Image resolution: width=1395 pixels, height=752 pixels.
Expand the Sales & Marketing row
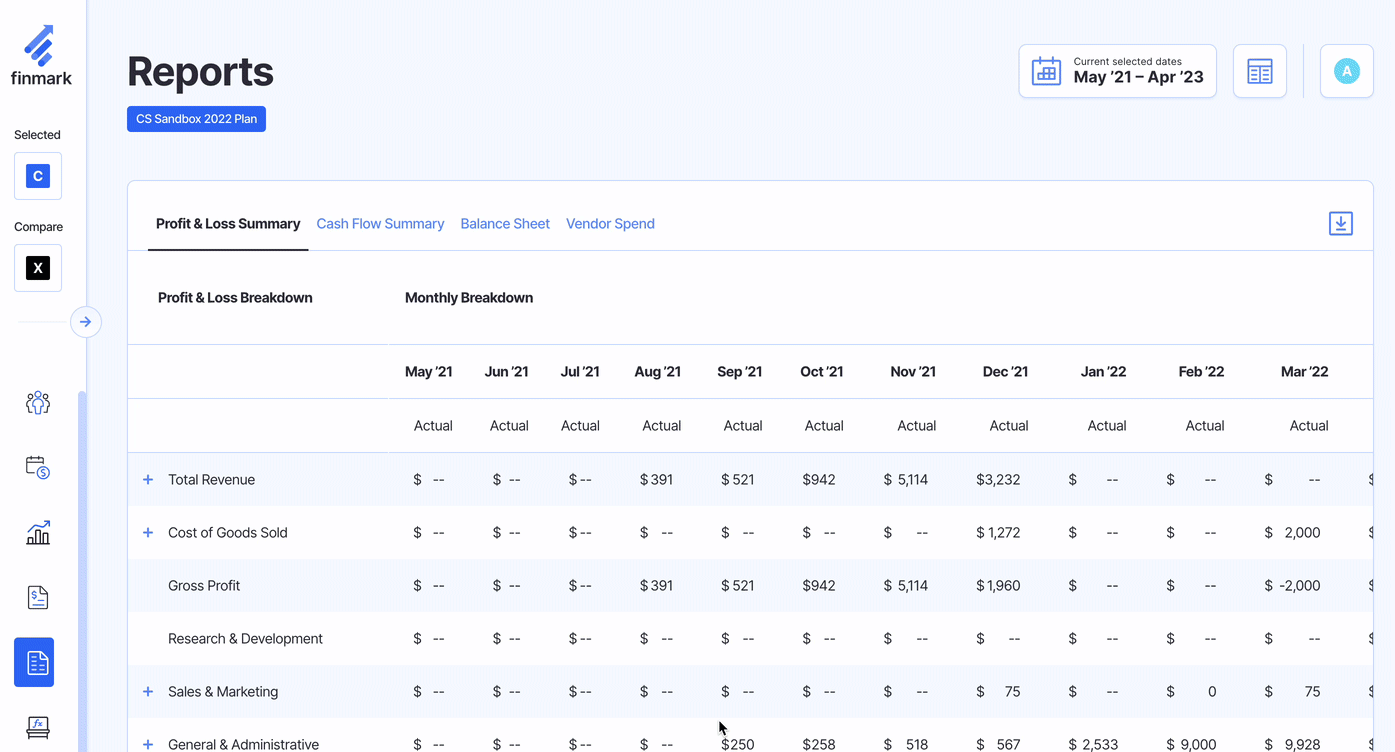[x=148, y=692]
